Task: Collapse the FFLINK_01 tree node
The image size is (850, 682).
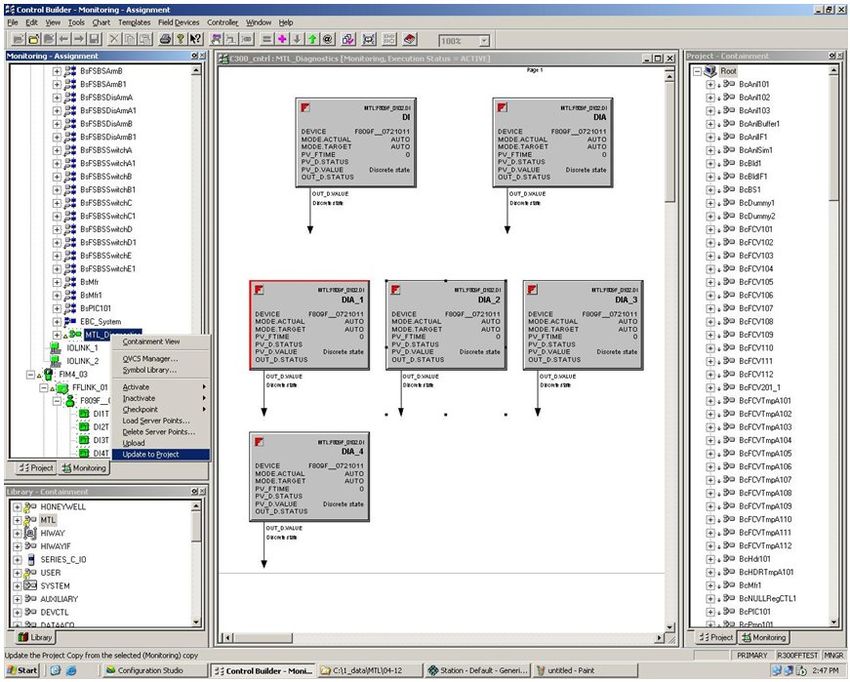Action: coord(43,388)
